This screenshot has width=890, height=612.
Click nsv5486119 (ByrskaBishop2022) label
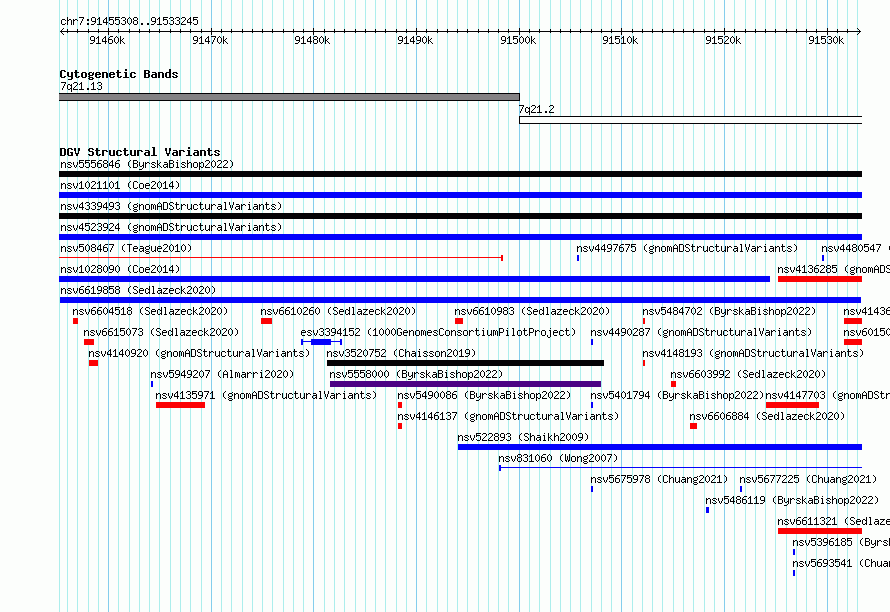click(x=792, y=500)
